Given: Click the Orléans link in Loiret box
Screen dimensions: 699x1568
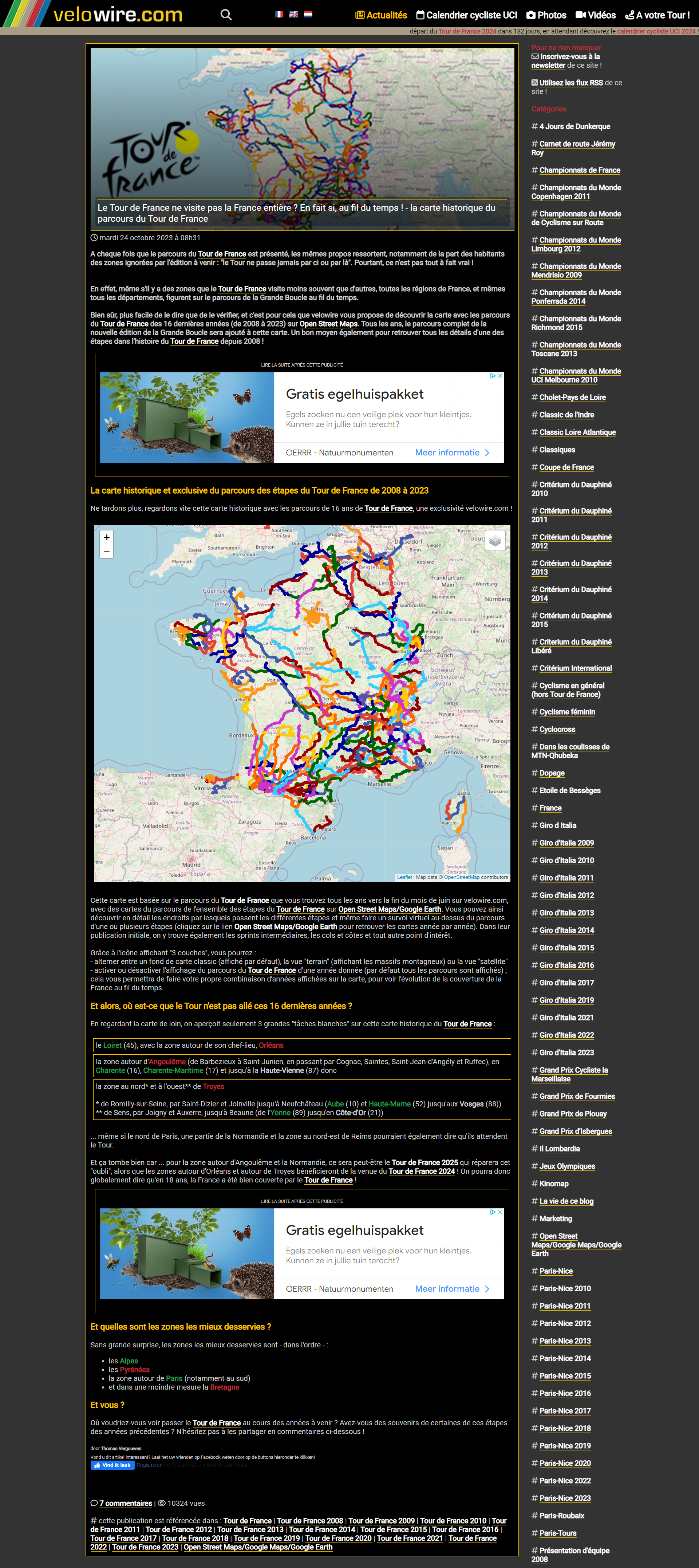Looking at the screenshot, I should coord(271,1045).
